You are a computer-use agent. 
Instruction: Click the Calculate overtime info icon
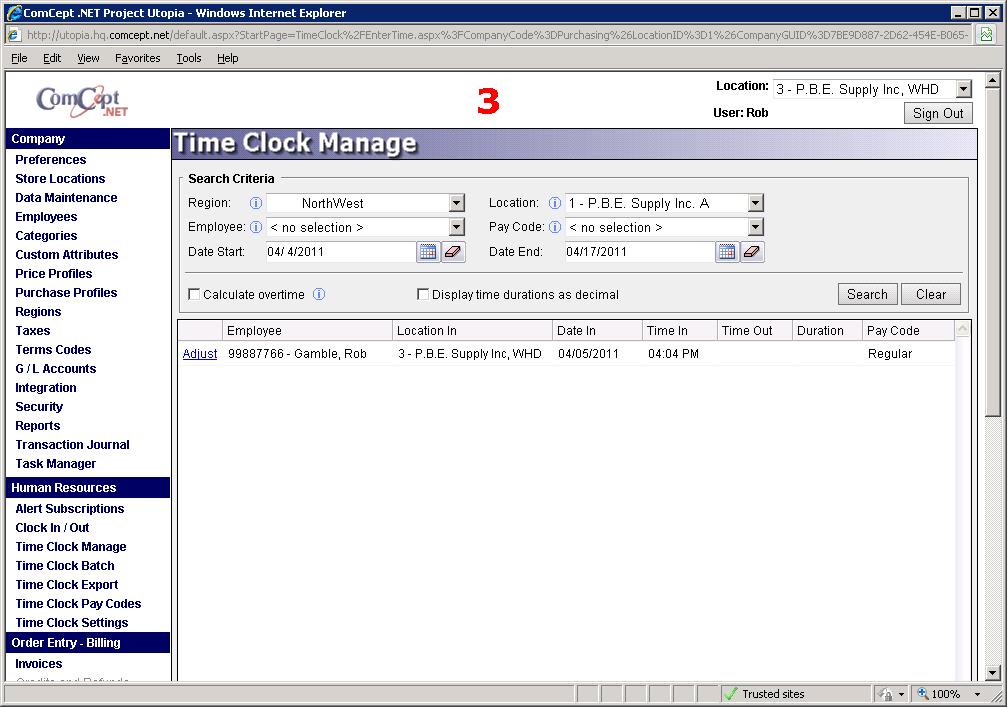coord(319,295)
